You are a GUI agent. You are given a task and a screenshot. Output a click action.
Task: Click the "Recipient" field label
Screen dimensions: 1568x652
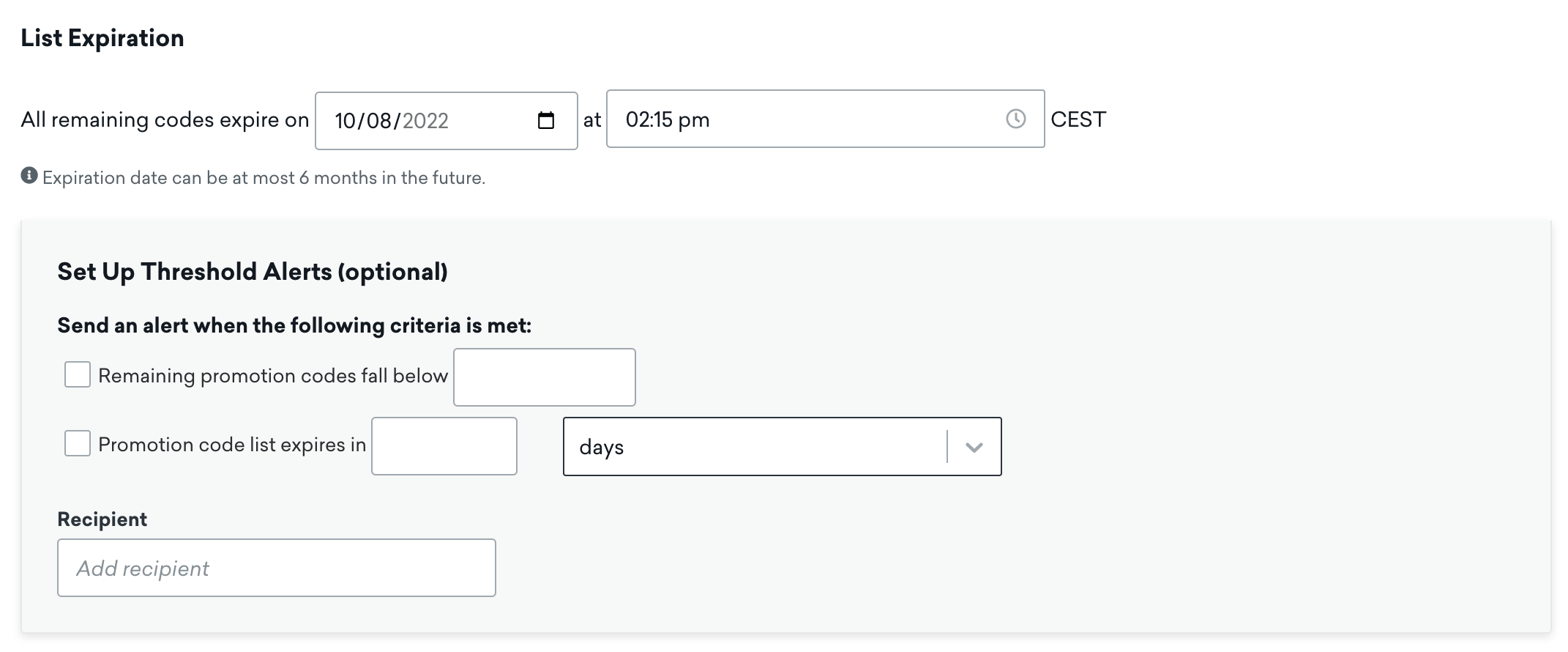click(x=102, y=519)
